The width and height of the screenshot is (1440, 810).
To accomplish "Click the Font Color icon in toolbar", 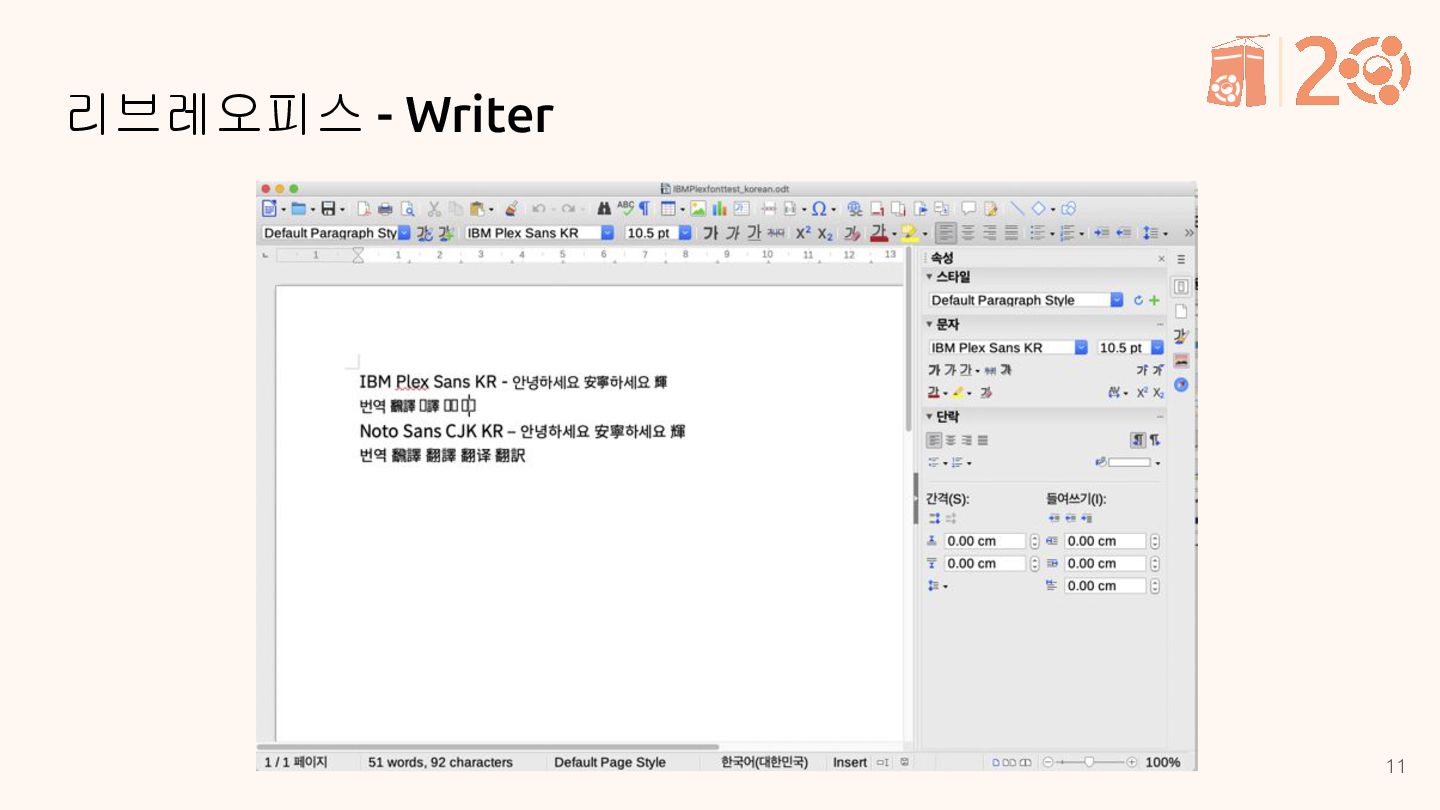I will tap(879, 233).
